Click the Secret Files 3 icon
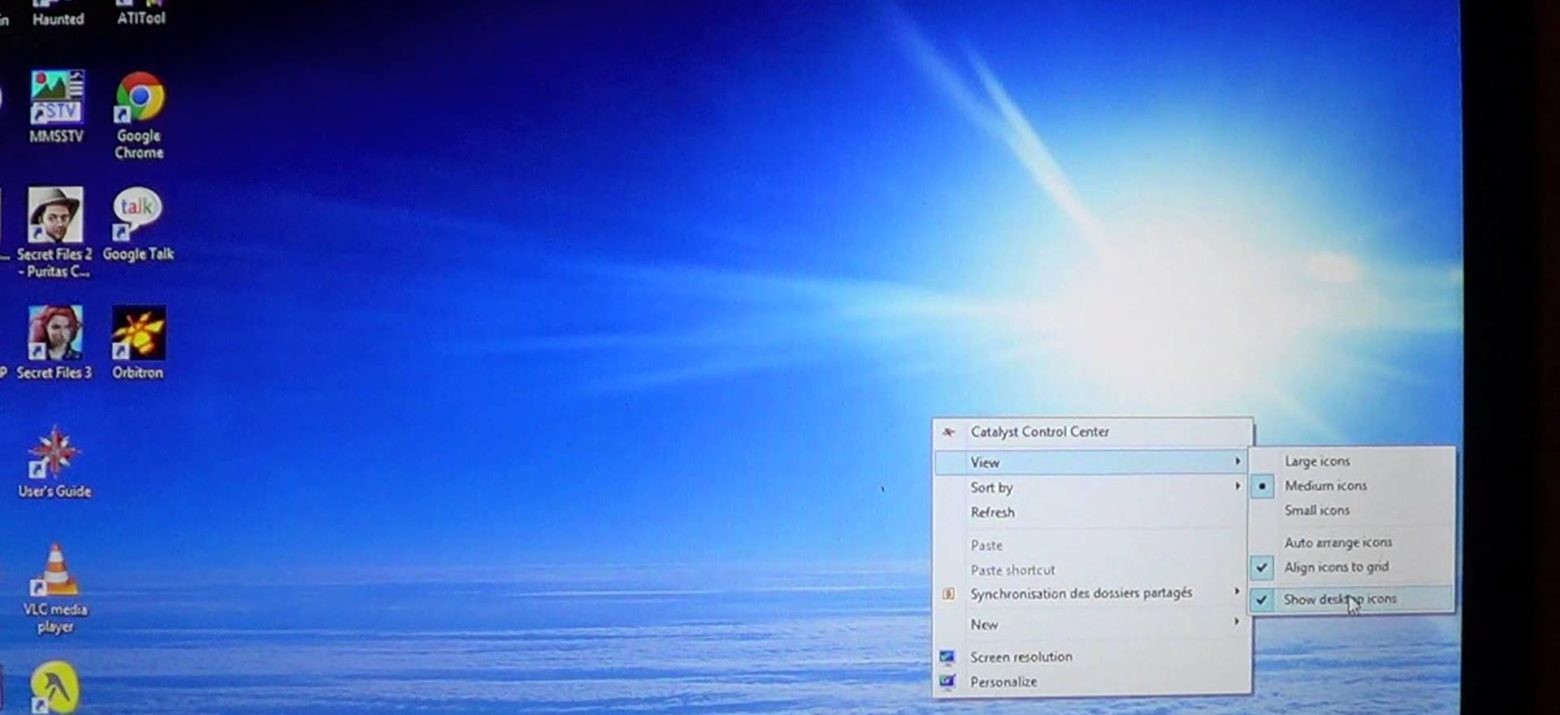 [x=55, y=335]
